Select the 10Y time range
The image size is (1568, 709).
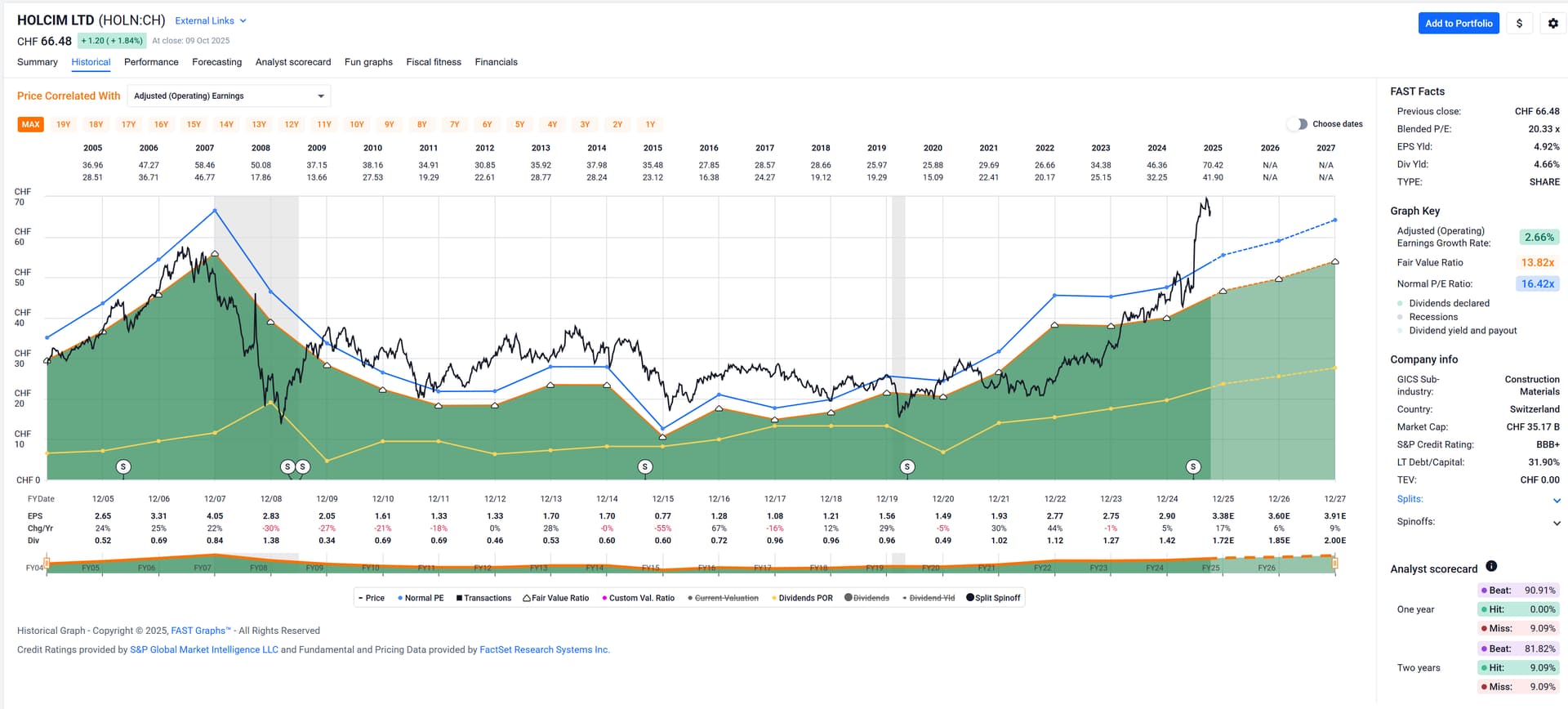(357, 125)
